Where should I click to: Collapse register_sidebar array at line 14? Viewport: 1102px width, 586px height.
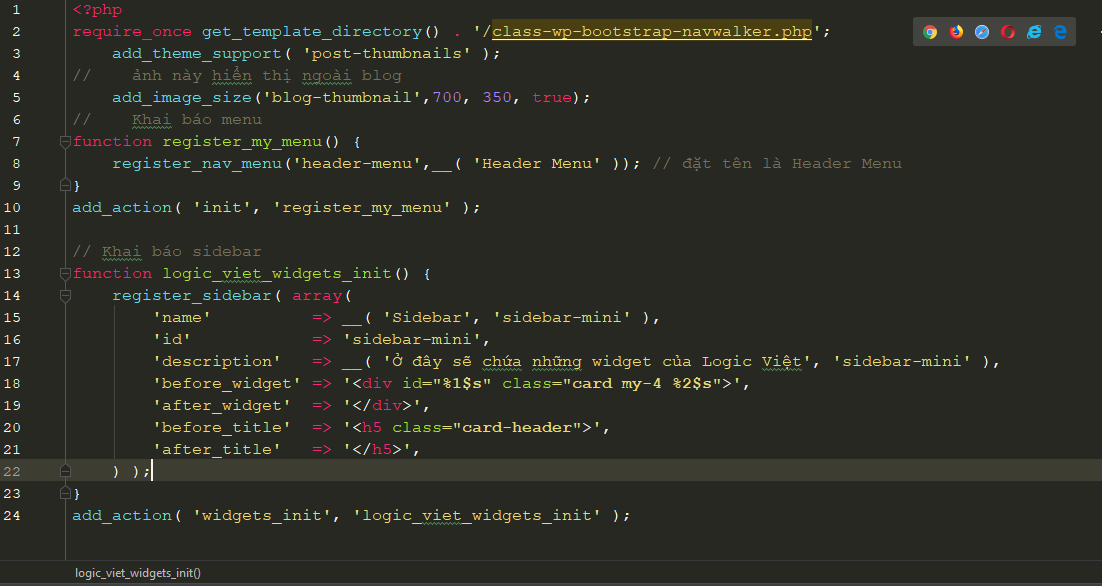(x=65, y=296)
